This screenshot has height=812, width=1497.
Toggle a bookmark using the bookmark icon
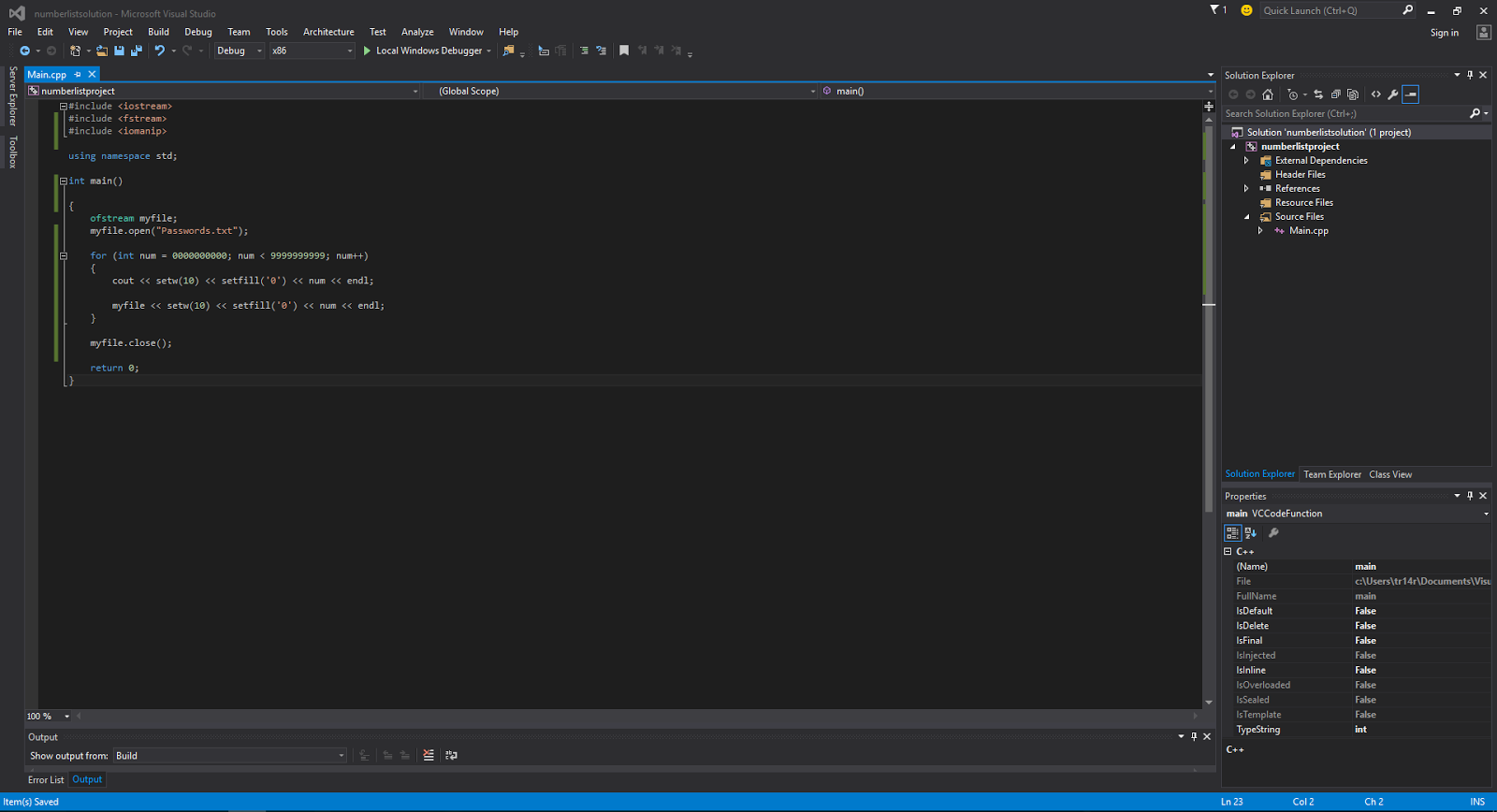pos(624,51)
